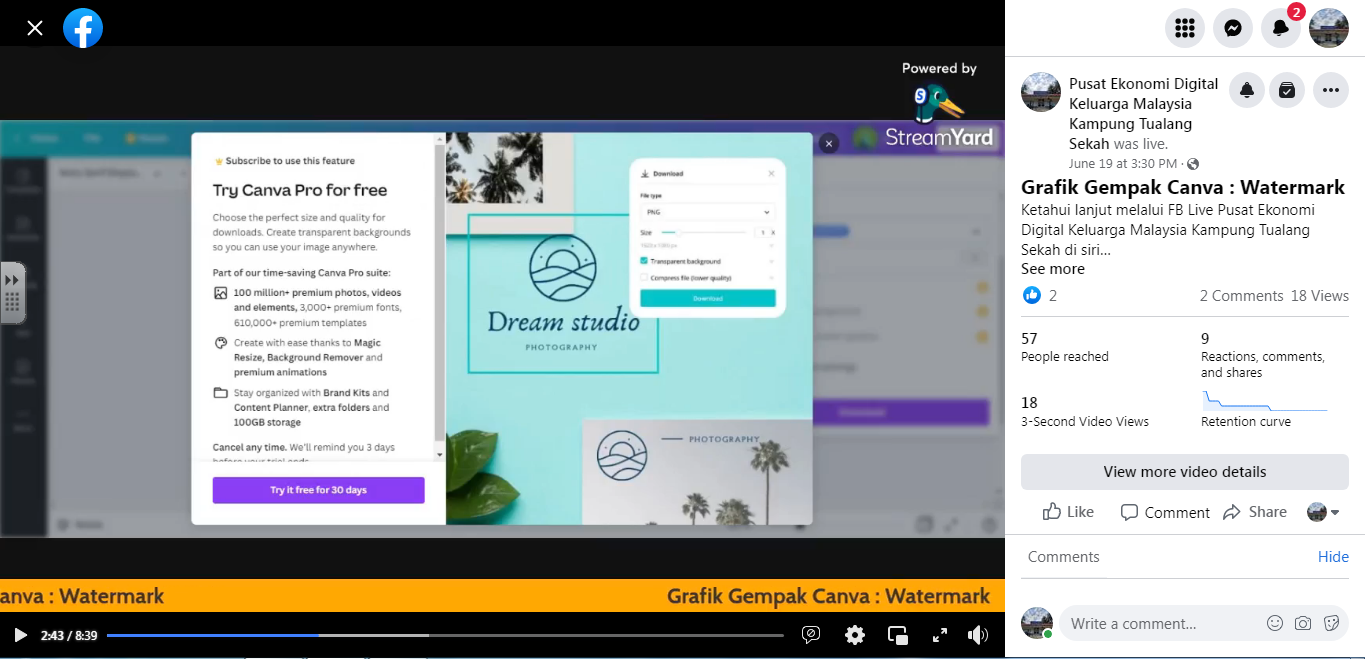The height and width of the screenshot is (659, 1365).
Task: Open the PNG file type dropdown
Action: click(x=708, y=212)
